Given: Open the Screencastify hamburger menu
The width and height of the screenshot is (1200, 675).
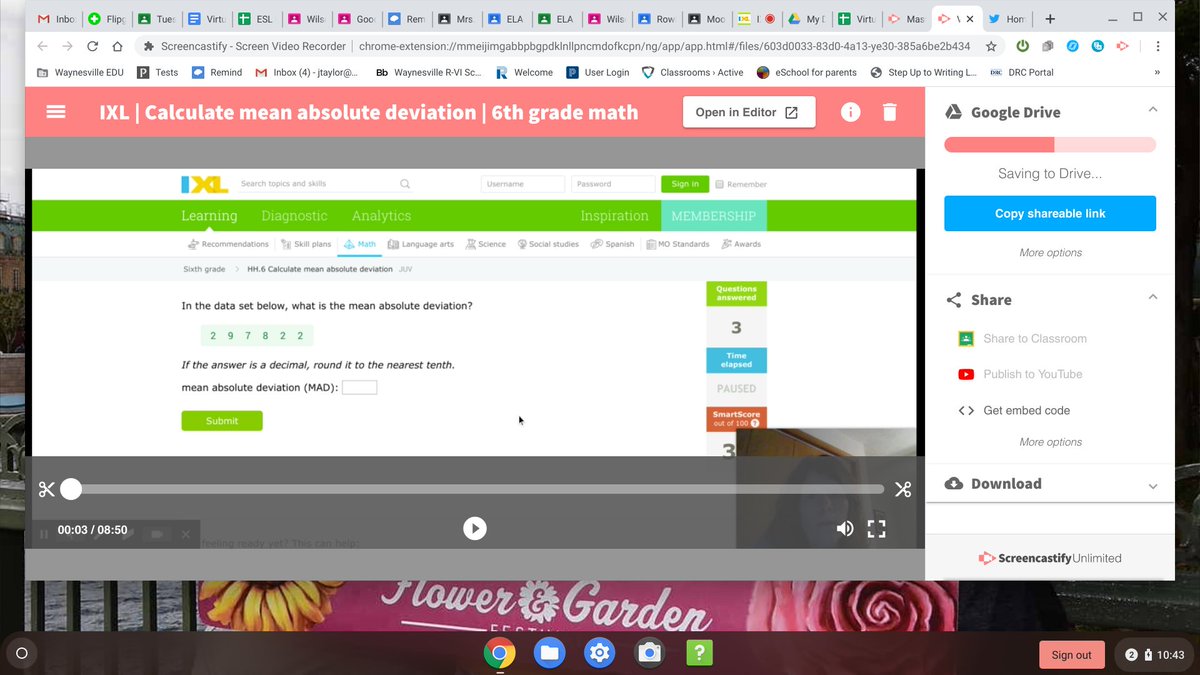Looking at the screenshot, I should point(56,112).
